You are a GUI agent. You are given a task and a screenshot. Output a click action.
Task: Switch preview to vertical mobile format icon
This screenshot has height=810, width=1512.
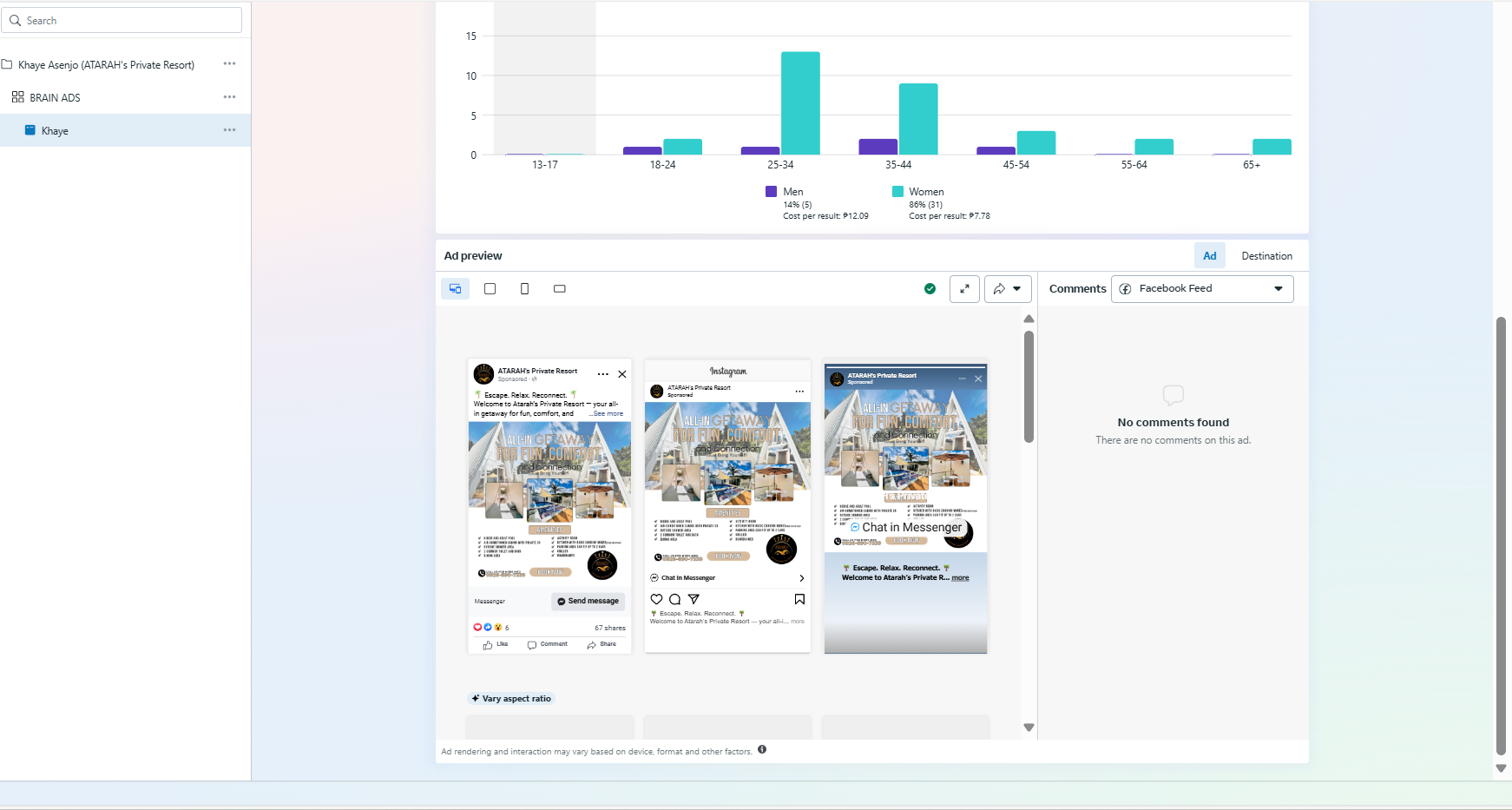524,289
